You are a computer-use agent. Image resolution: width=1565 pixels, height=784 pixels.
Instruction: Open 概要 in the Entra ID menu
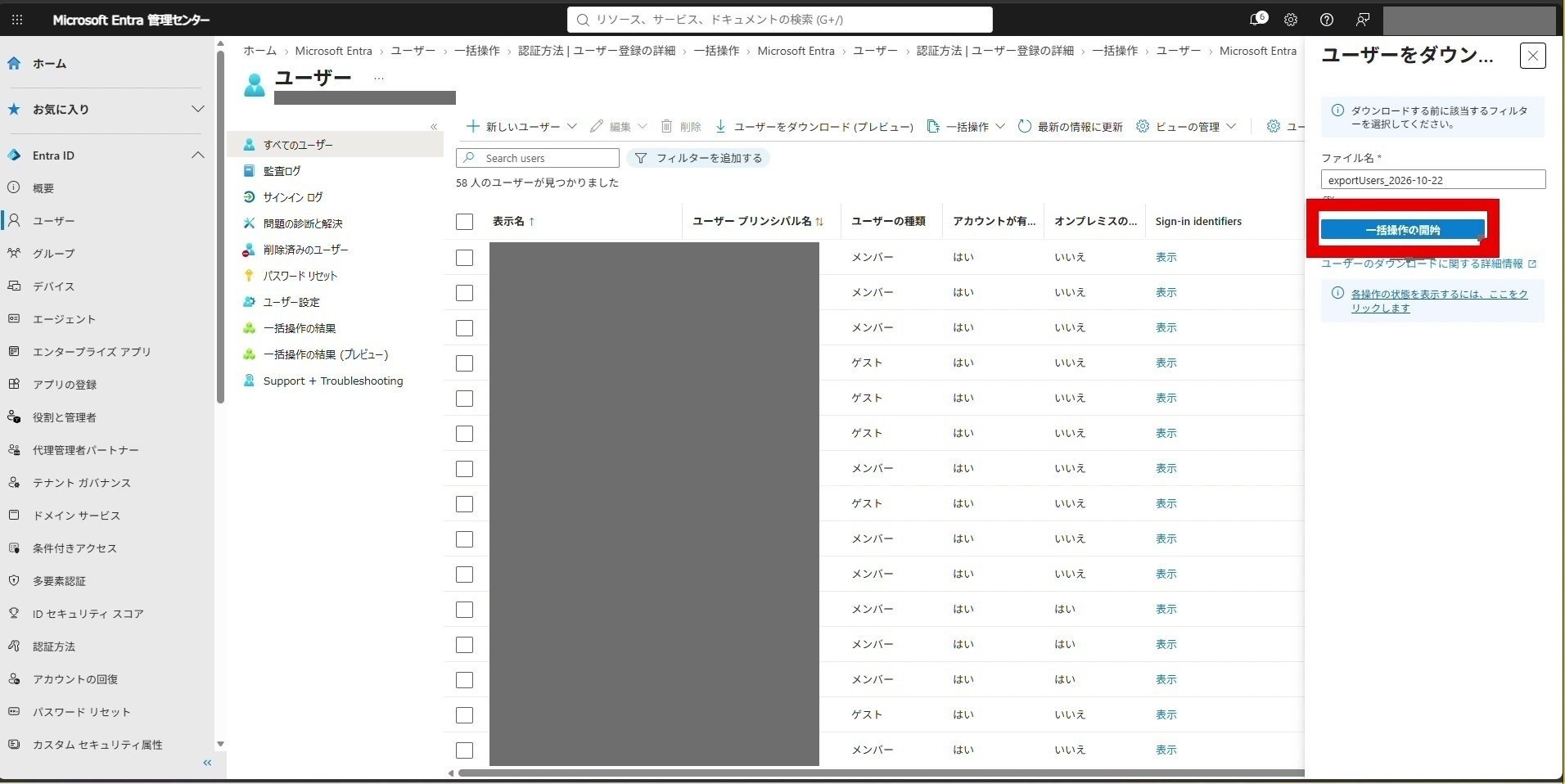pyautogui.click(x=43, y=188)
